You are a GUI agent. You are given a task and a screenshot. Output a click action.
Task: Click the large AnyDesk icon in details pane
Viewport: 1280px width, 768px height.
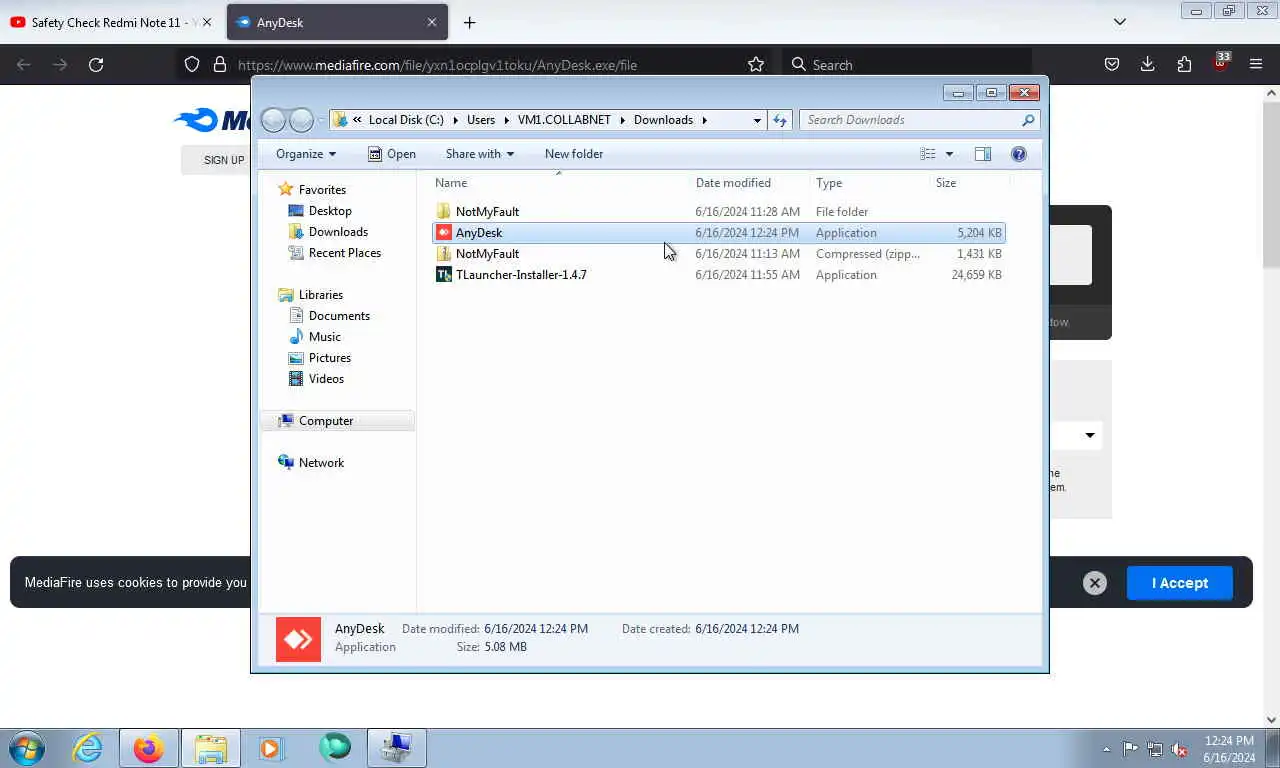[x=298, y=639]
